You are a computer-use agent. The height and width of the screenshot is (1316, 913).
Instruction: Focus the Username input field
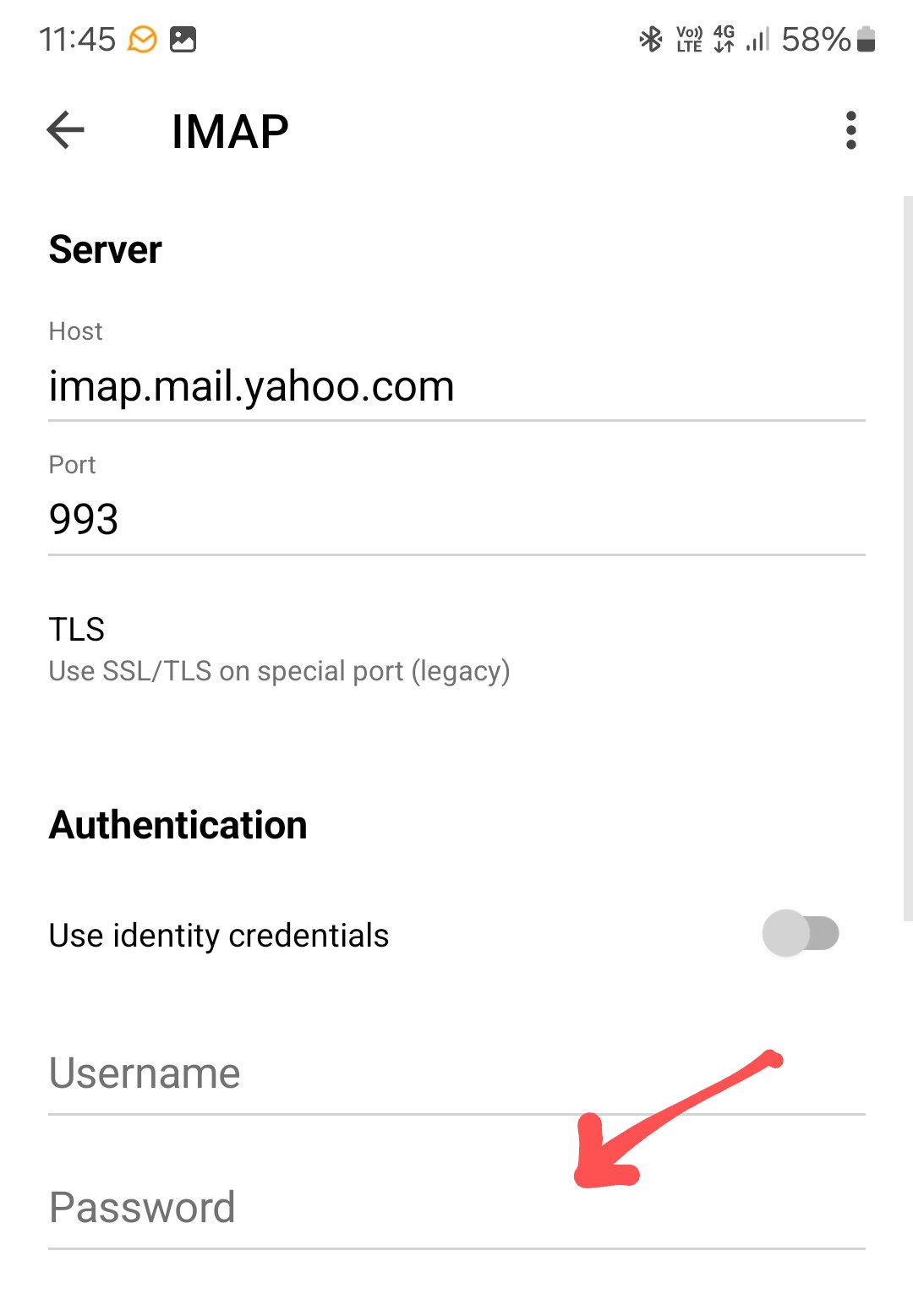click(456, 1073)
